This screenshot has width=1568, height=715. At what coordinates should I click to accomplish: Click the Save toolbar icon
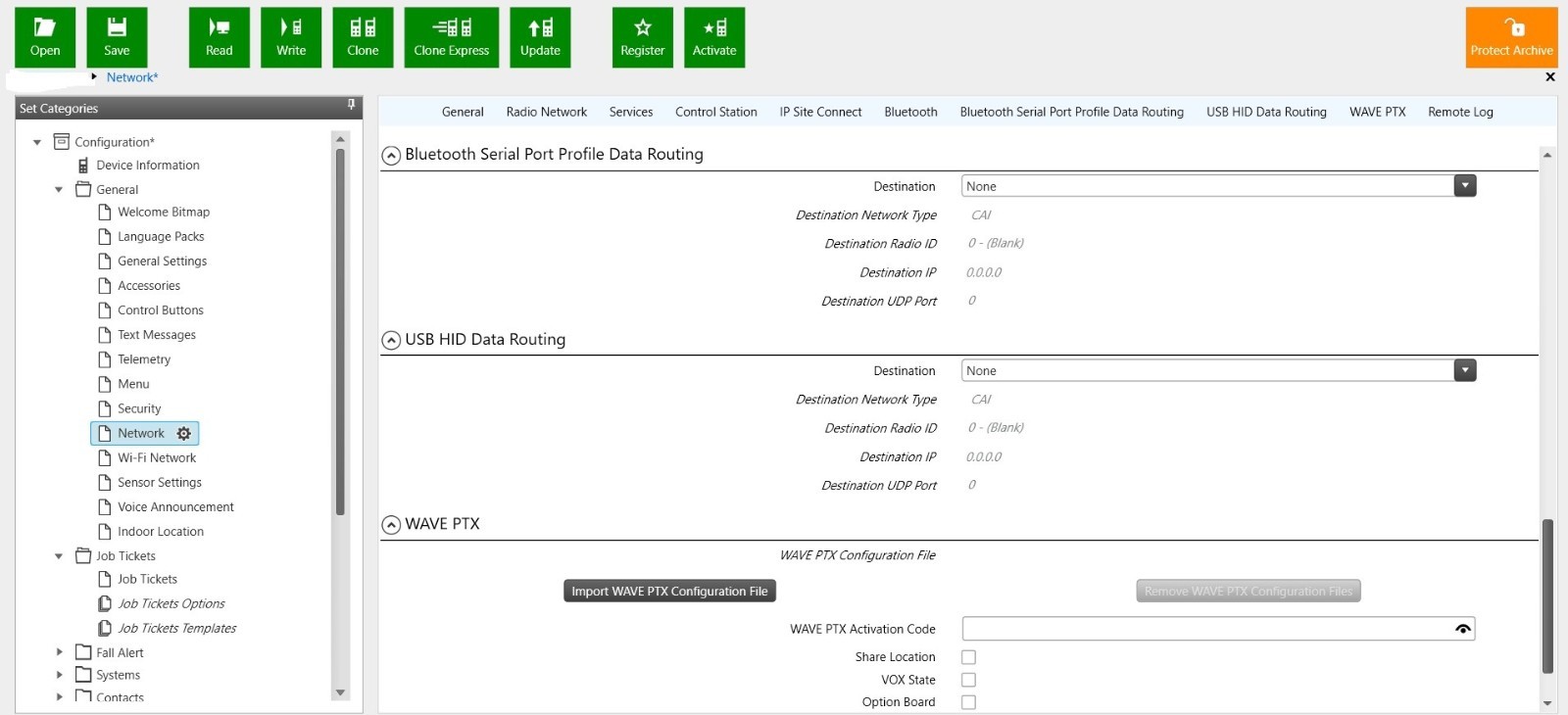117,37
